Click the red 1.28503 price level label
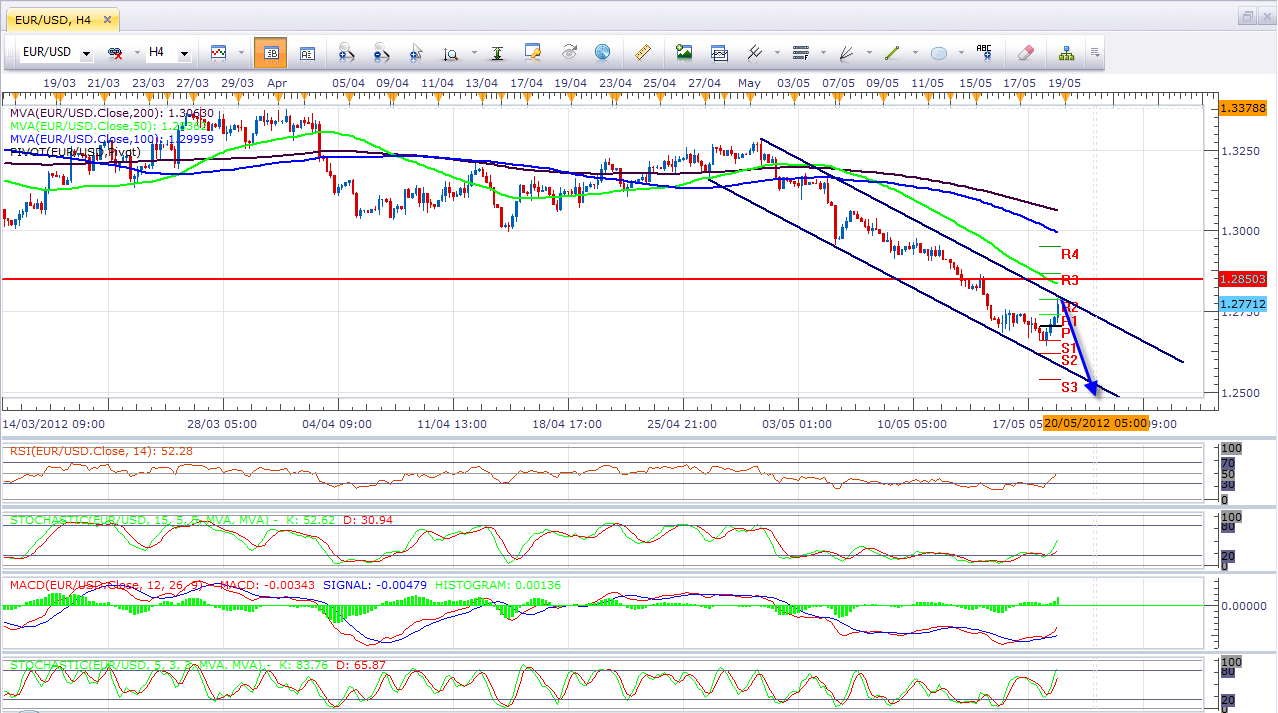 click(1243, 279)
